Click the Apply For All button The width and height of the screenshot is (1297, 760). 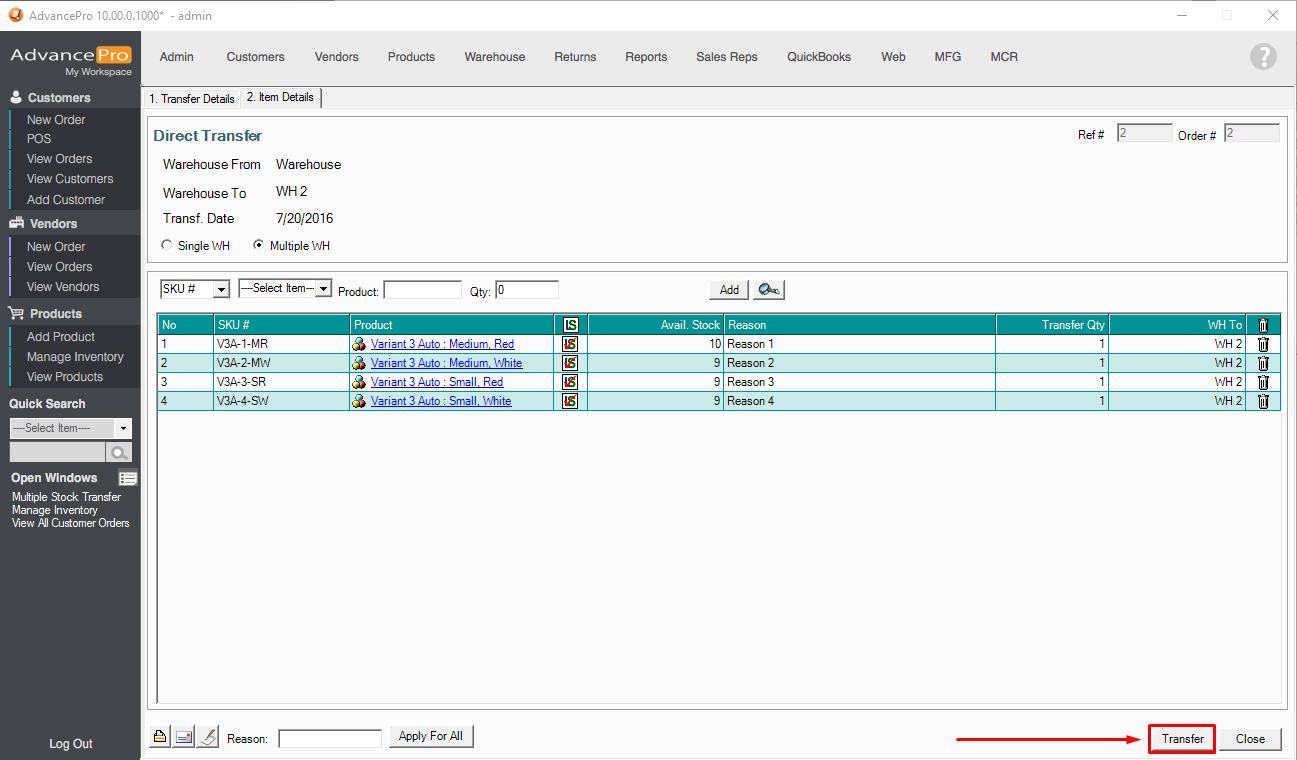[x=431, y=736]
